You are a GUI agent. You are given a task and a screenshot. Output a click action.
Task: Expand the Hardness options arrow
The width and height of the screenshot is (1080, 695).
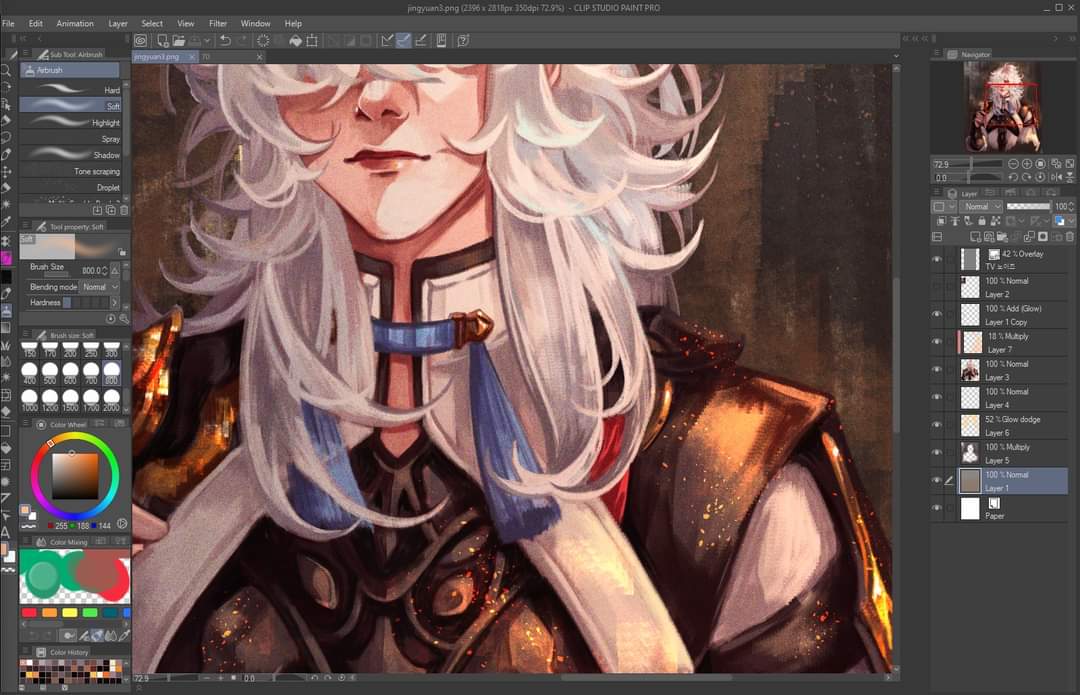(115, 302)
